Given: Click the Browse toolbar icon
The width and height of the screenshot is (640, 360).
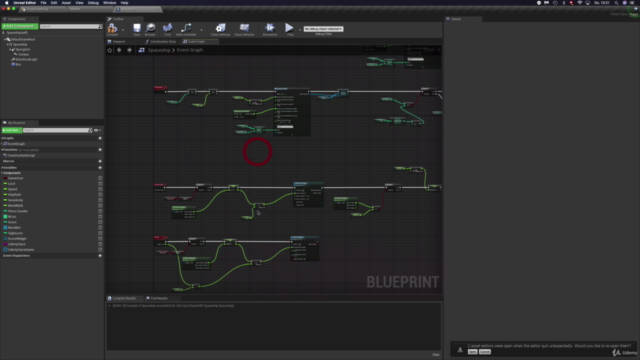Looking at the screenshot, I should pyautogui.click(x=150, y=28).
